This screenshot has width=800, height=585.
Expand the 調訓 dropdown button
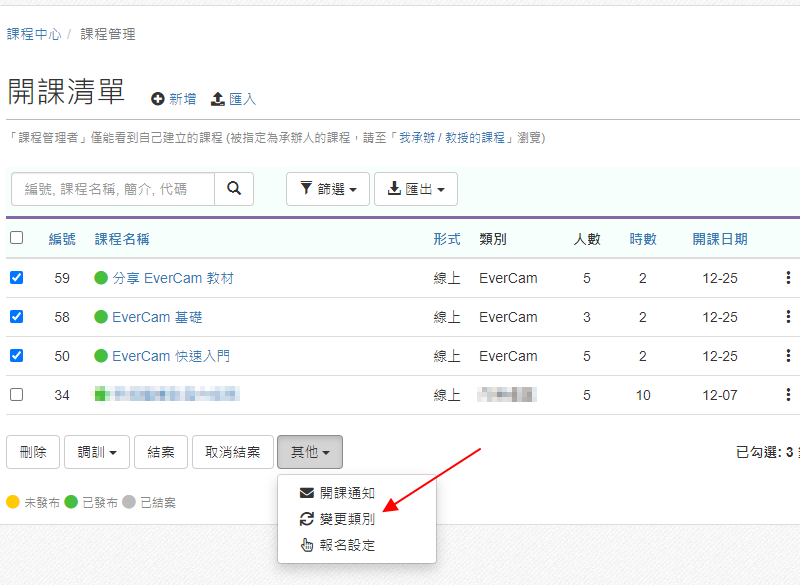97,452
